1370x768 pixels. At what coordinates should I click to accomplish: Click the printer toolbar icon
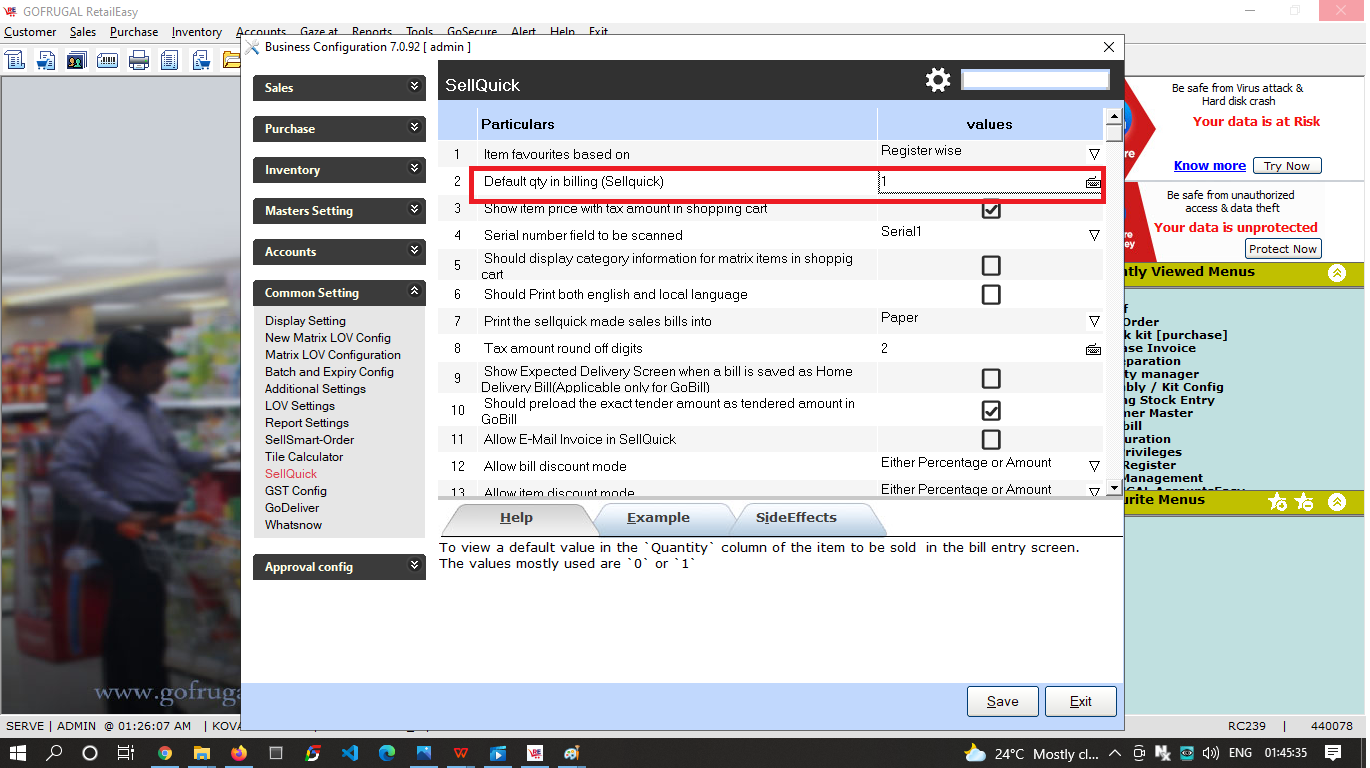click(x=139, y=60)
